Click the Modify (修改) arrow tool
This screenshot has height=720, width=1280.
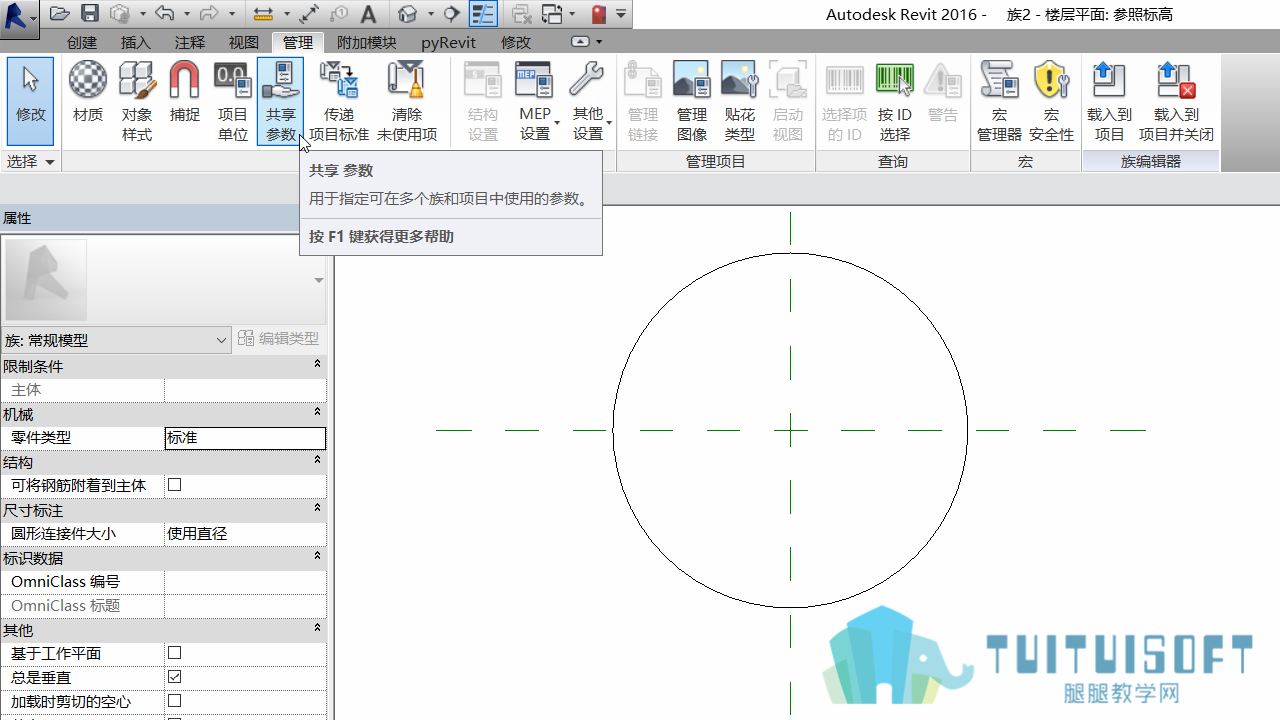31,101
